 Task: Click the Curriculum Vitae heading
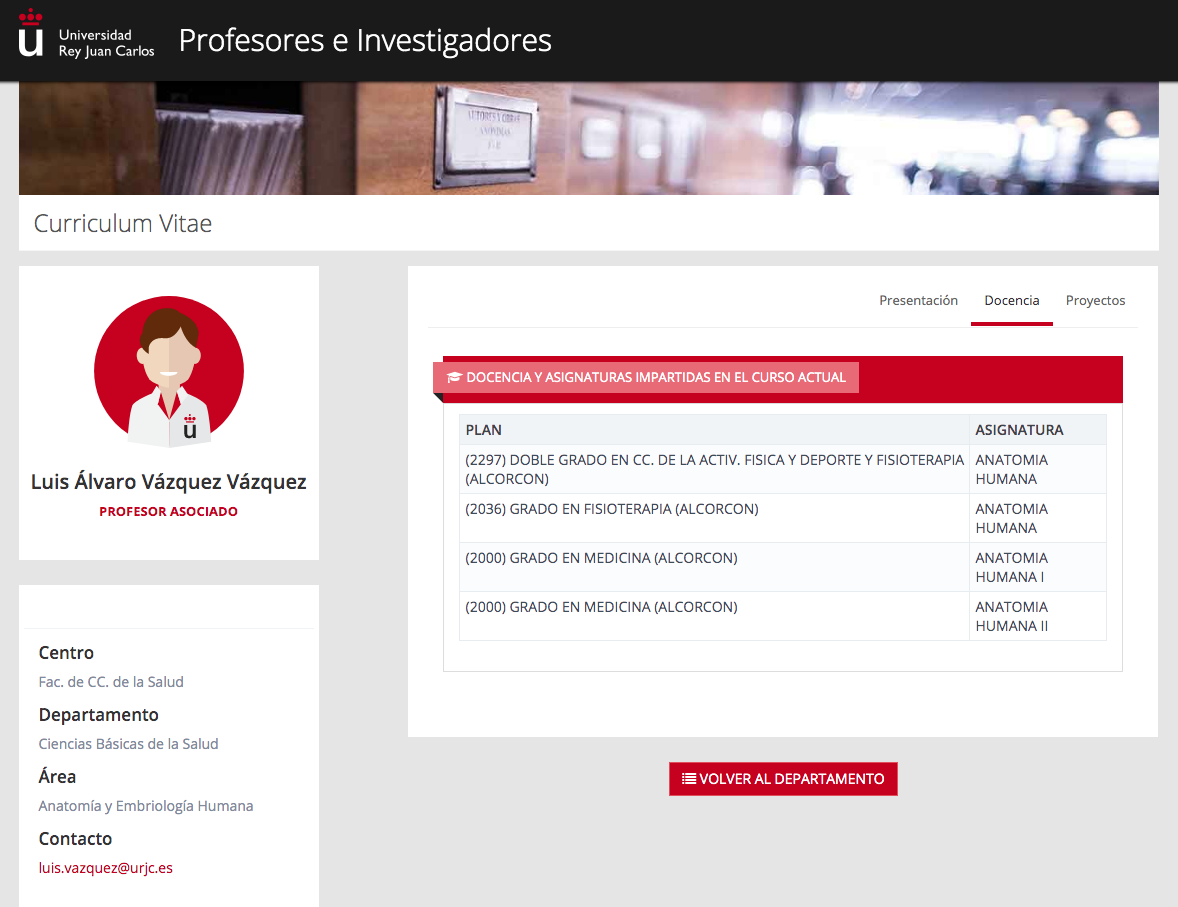click(x=123, y=223)
